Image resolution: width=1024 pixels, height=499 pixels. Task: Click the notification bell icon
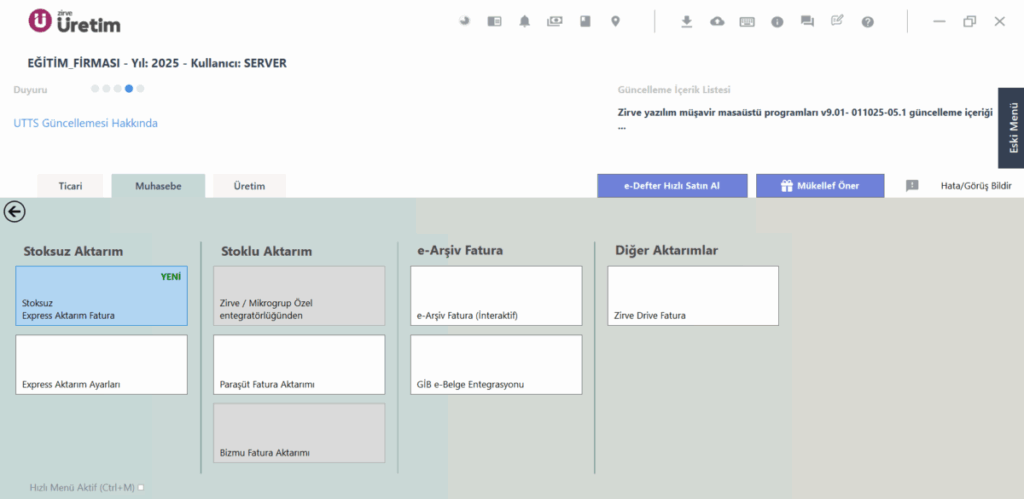click(524, 22)
